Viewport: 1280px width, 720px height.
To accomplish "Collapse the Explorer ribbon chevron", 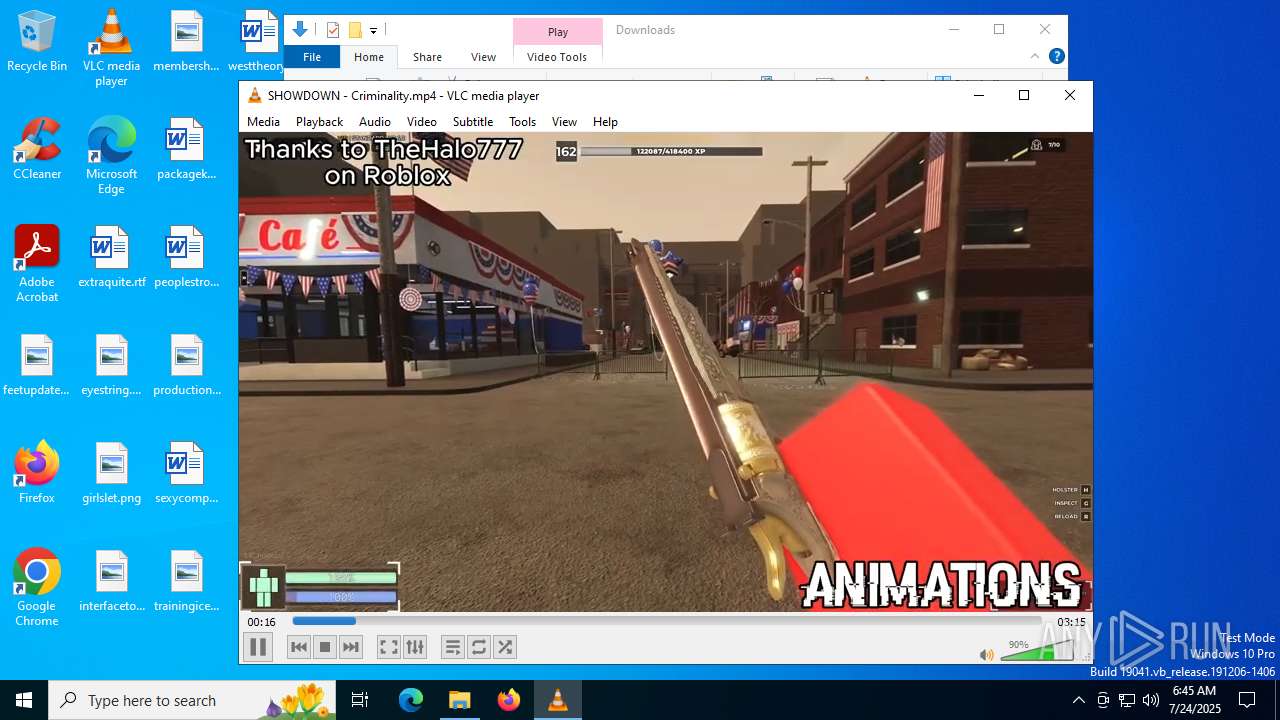I will coord(1035,56).
